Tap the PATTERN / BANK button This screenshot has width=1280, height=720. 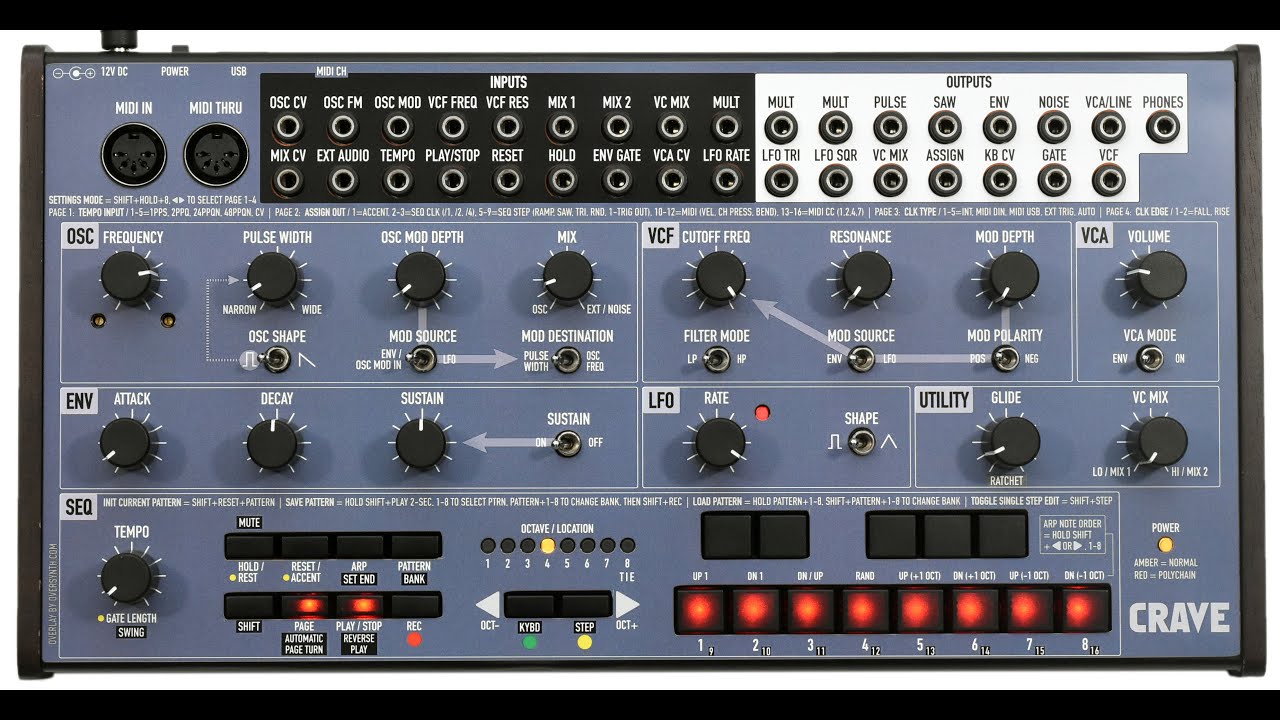(x=415, y=545)
